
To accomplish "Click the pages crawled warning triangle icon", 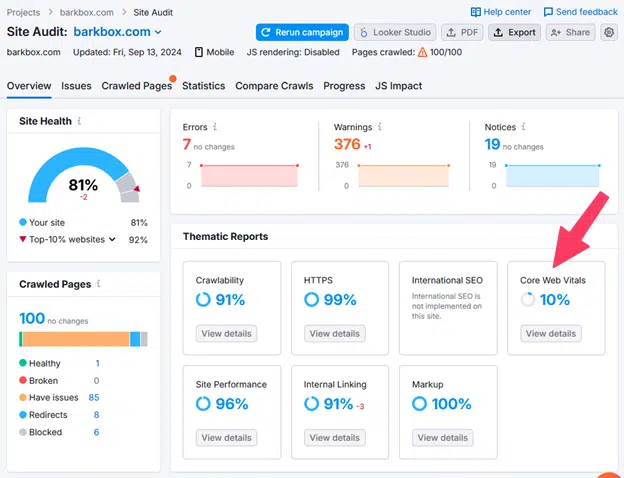I will [x=423, y=52].
